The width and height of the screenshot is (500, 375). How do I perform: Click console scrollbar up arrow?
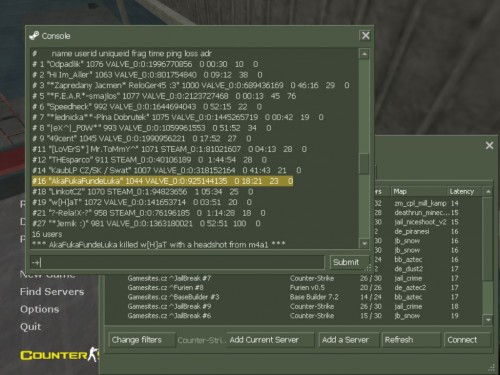click(x=364, y=54)
